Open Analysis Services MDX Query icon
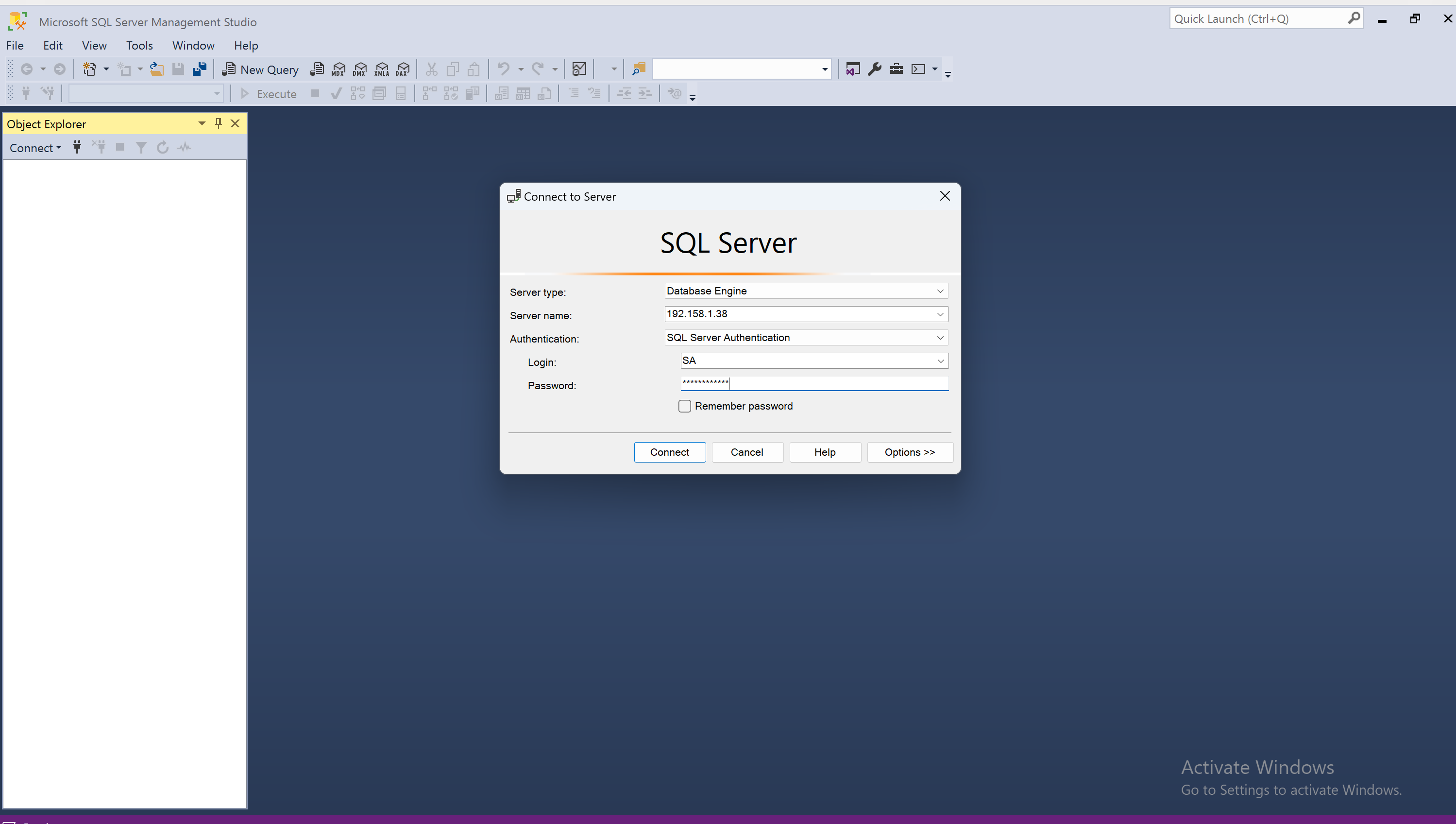 point(339,69)
